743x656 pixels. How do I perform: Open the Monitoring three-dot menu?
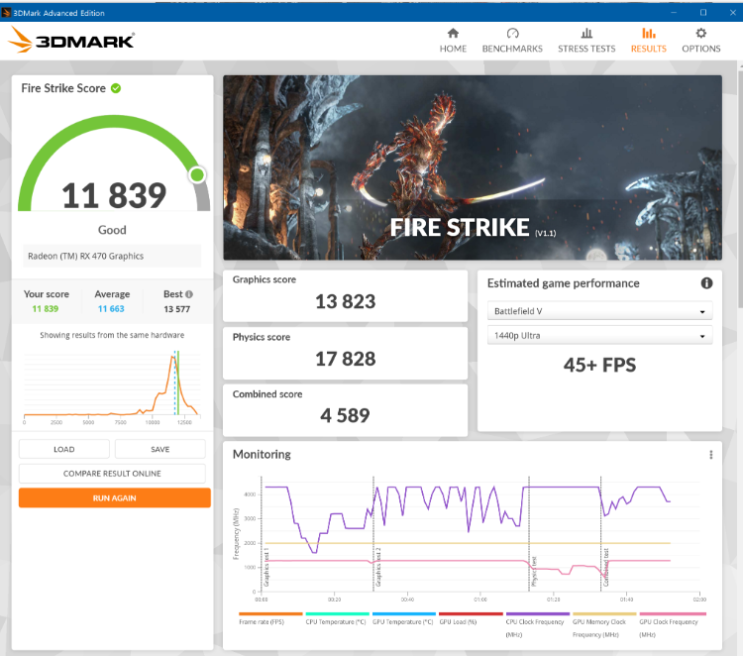coord(711,455)
